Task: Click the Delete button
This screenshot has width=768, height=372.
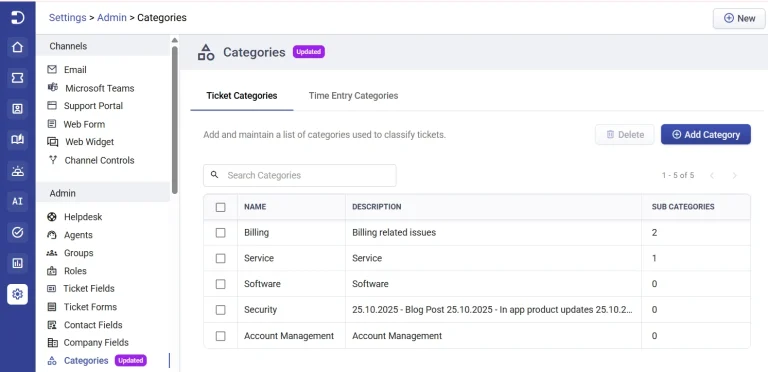Action: tap(624, 135)
